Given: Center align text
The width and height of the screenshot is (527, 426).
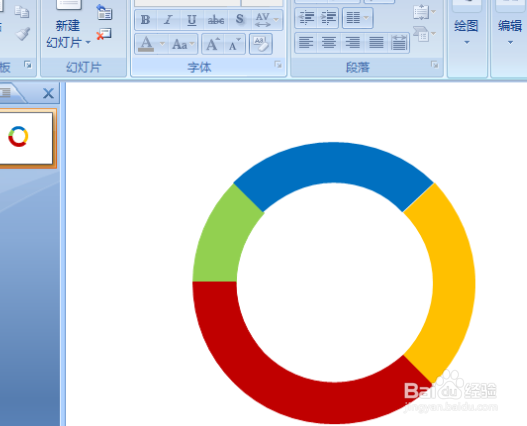Looking at the screenshot, I should (329, 43).
